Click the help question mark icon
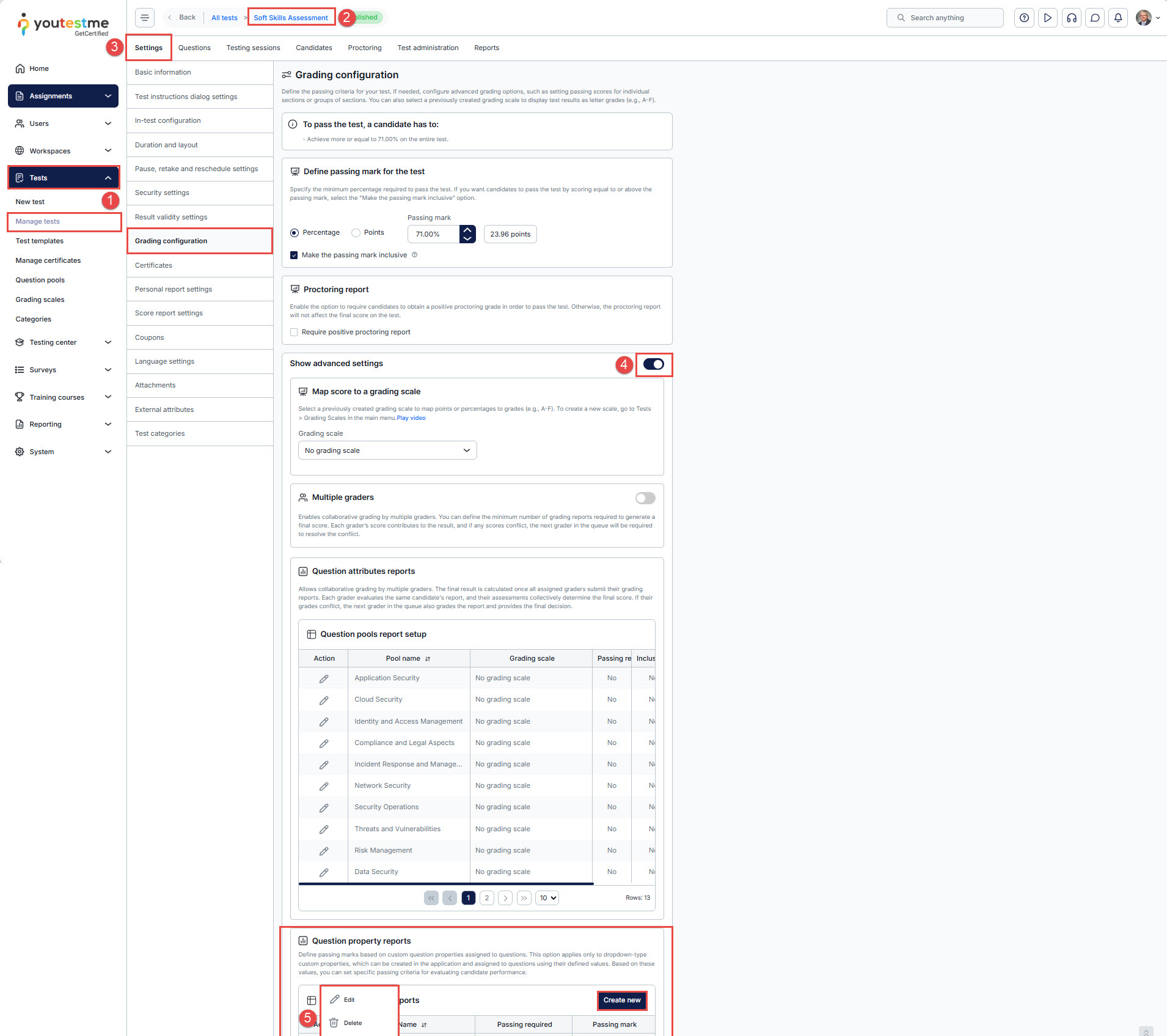 [1024, 18]
